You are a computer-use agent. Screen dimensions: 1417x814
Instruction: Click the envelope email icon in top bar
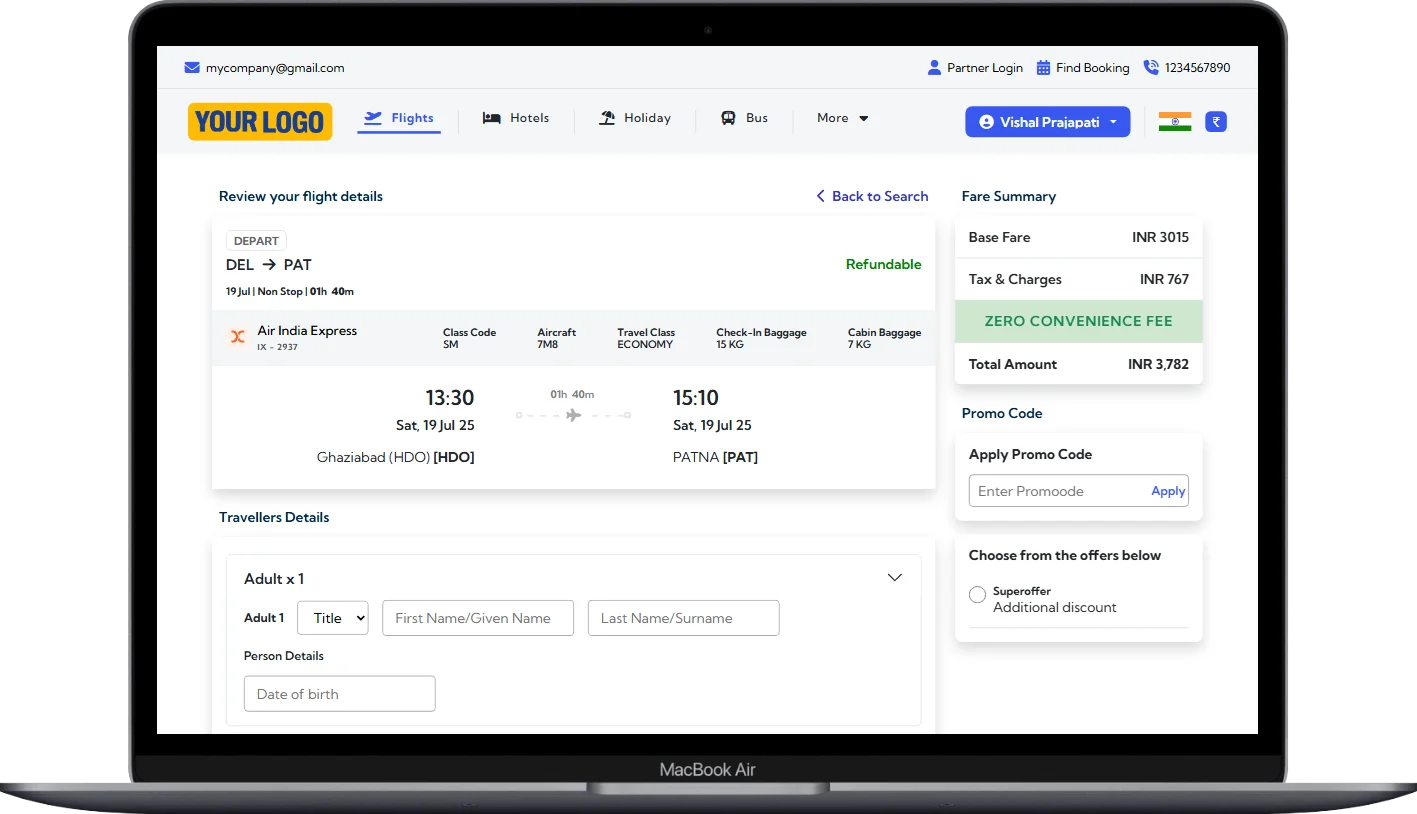192,68
